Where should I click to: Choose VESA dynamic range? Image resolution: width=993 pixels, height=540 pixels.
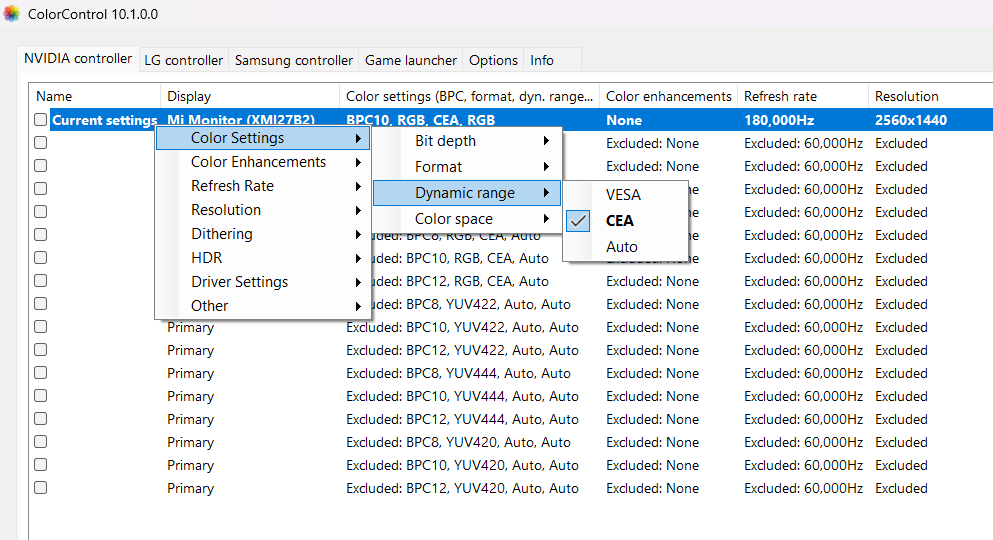(x=625, y=195)
